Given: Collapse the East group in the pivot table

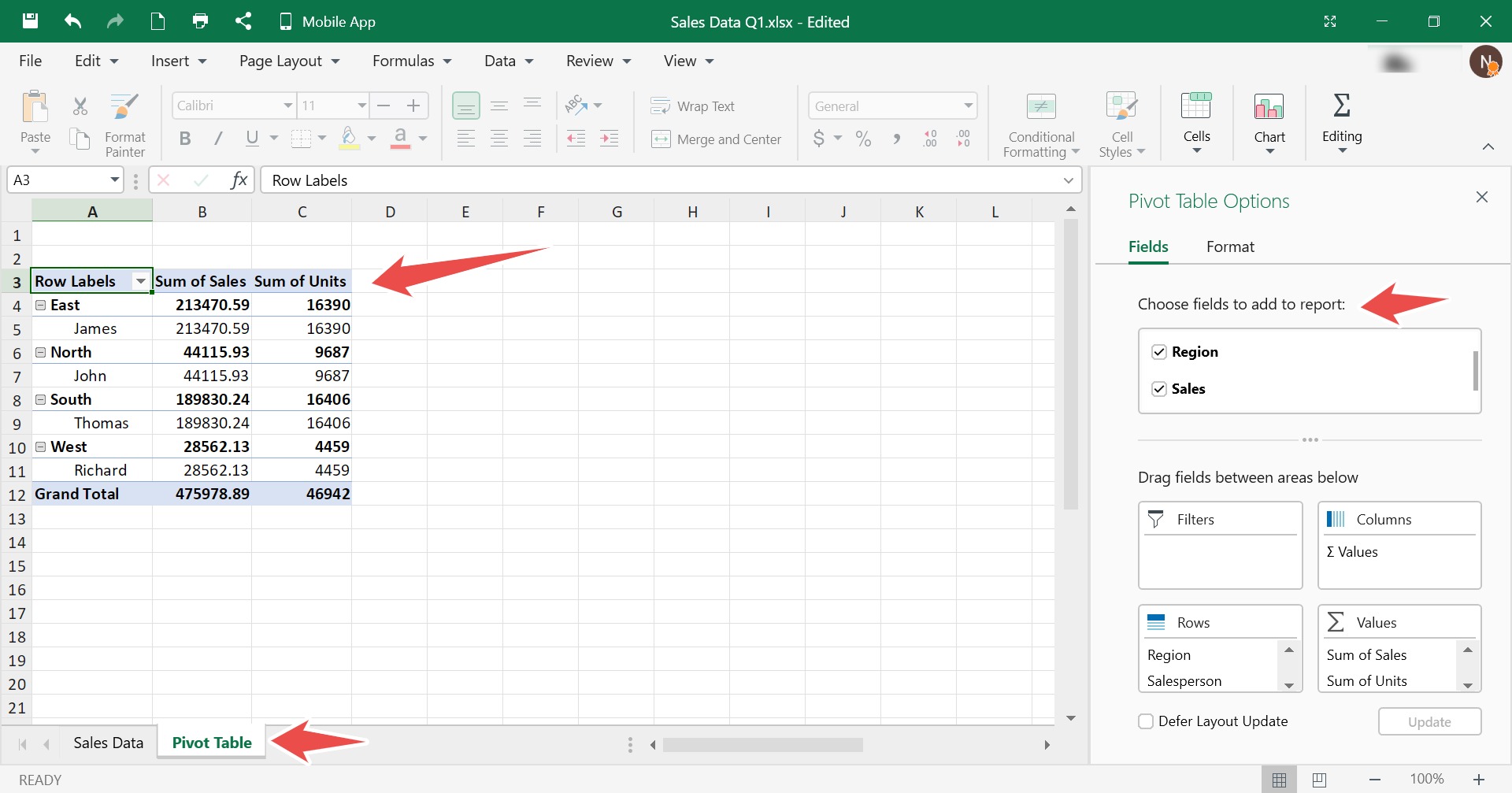Looking at the screenshot, I should (x=41, y=305).
